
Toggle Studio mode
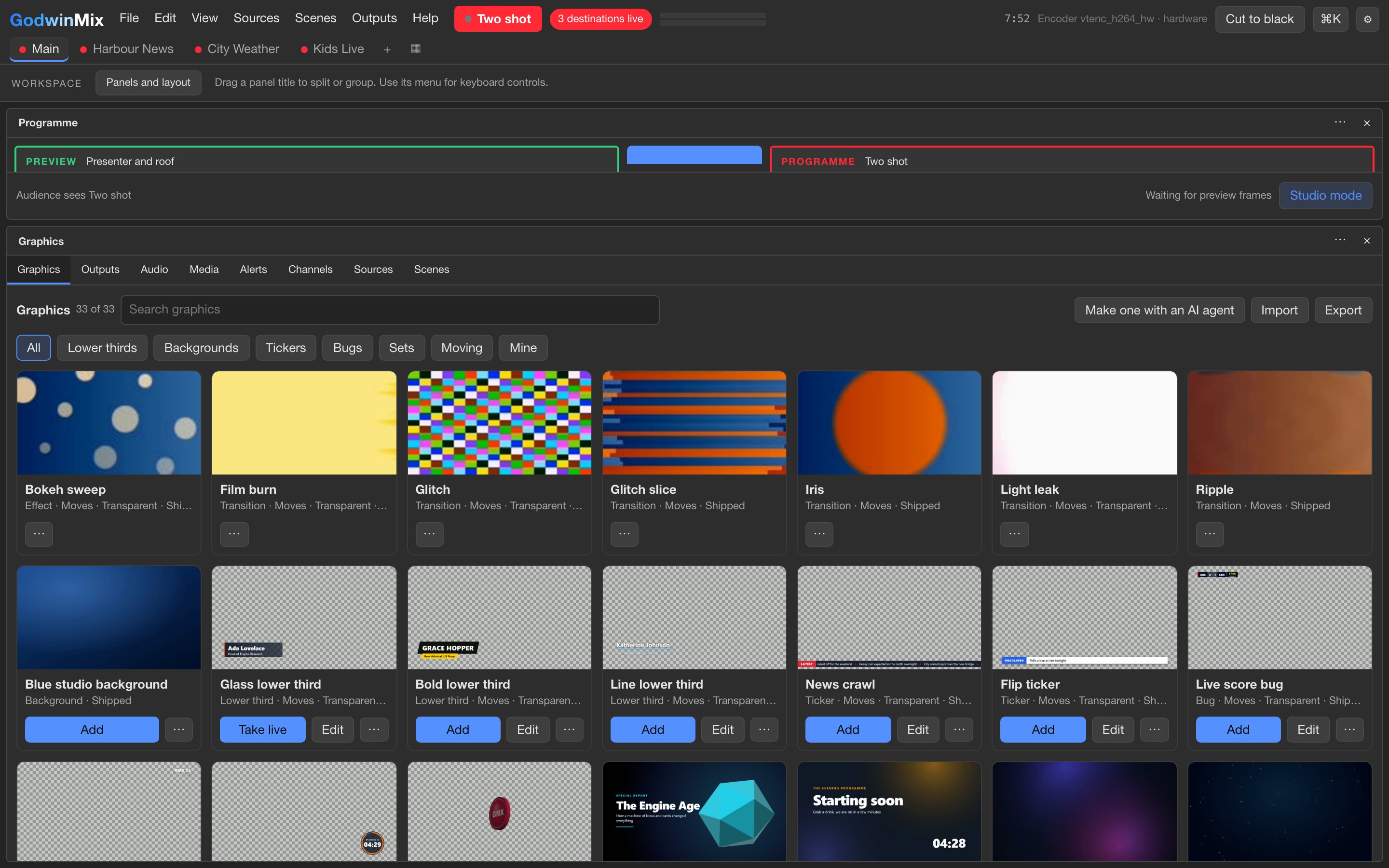tap(1325, 196)
